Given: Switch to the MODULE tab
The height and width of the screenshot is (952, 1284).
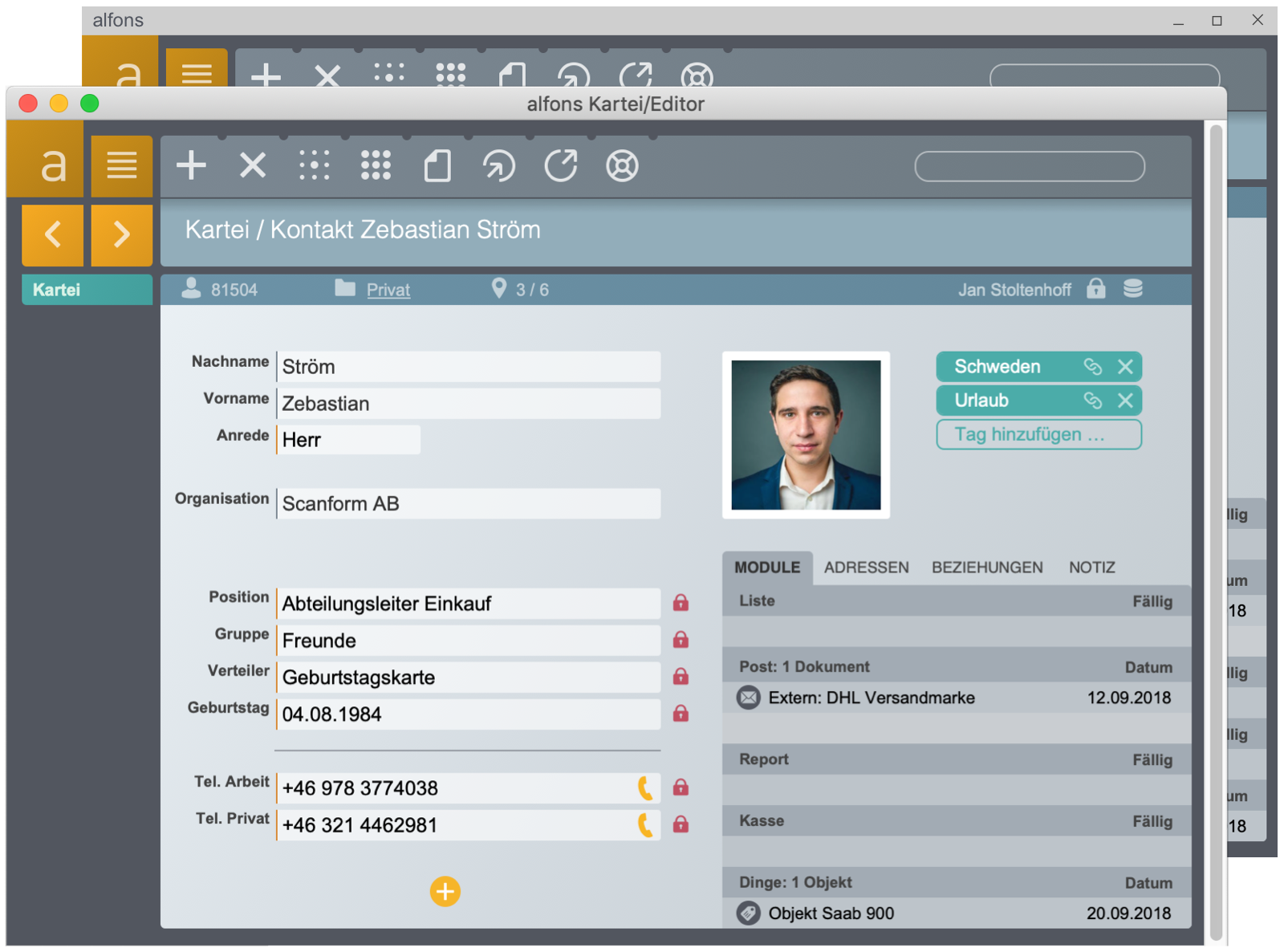Looking at the screenshot, I should click(x=767, y=568).
